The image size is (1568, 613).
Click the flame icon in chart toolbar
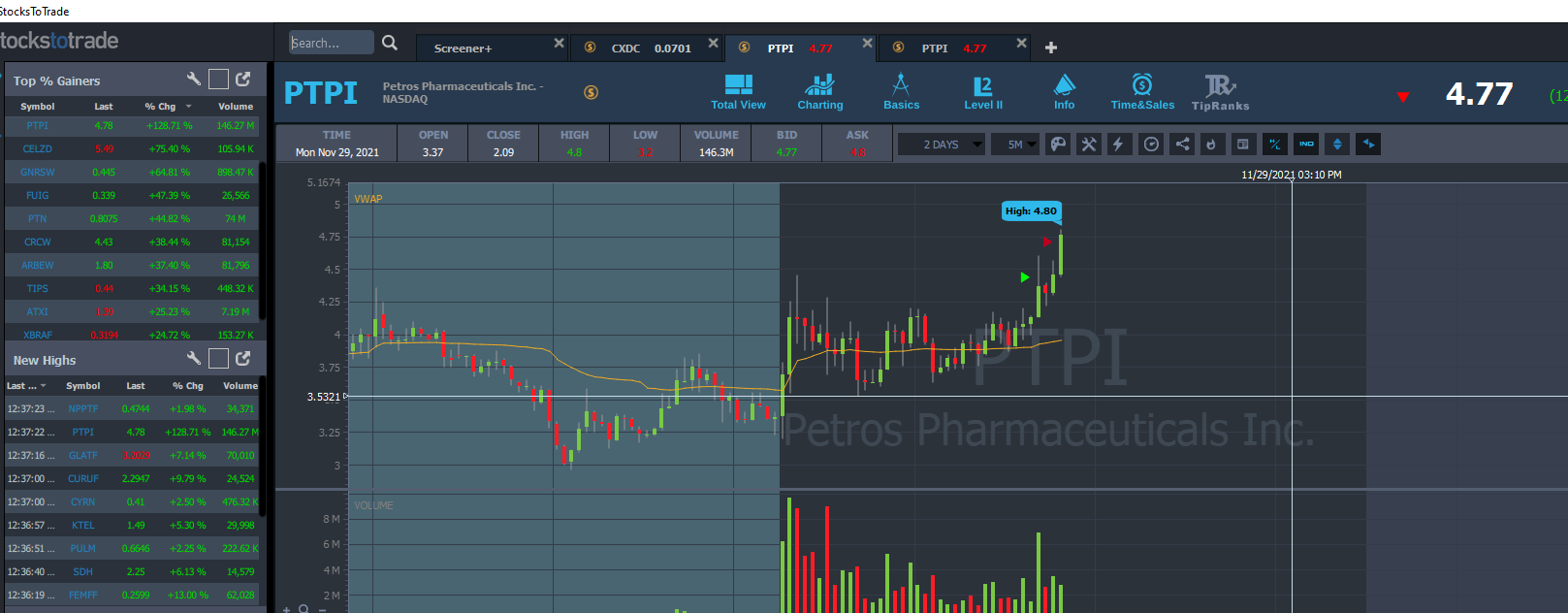pos(1211,145)
